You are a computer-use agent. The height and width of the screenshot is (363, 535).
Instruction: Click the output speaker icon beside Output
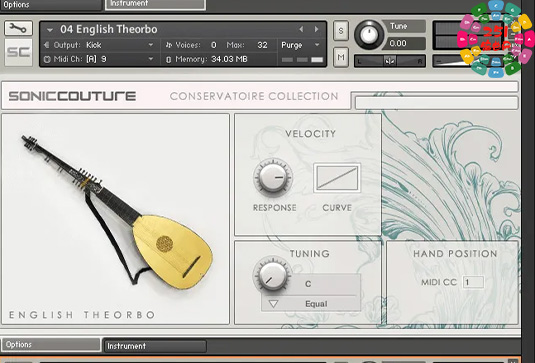point(47,45)
